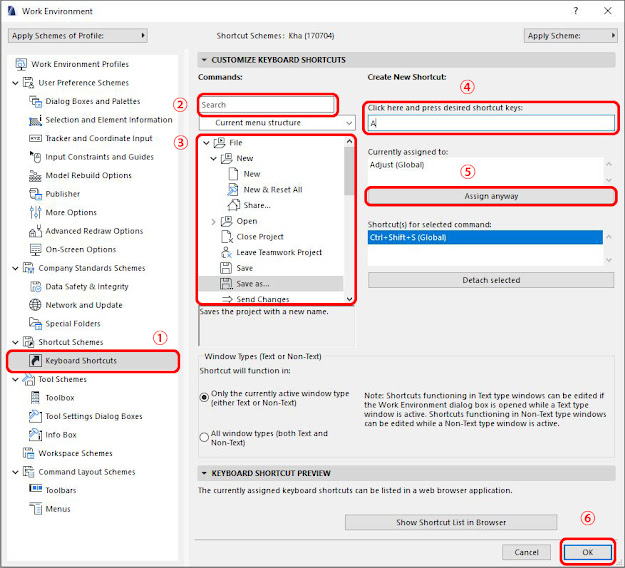Select the Toolbars icon

(35, 488)
